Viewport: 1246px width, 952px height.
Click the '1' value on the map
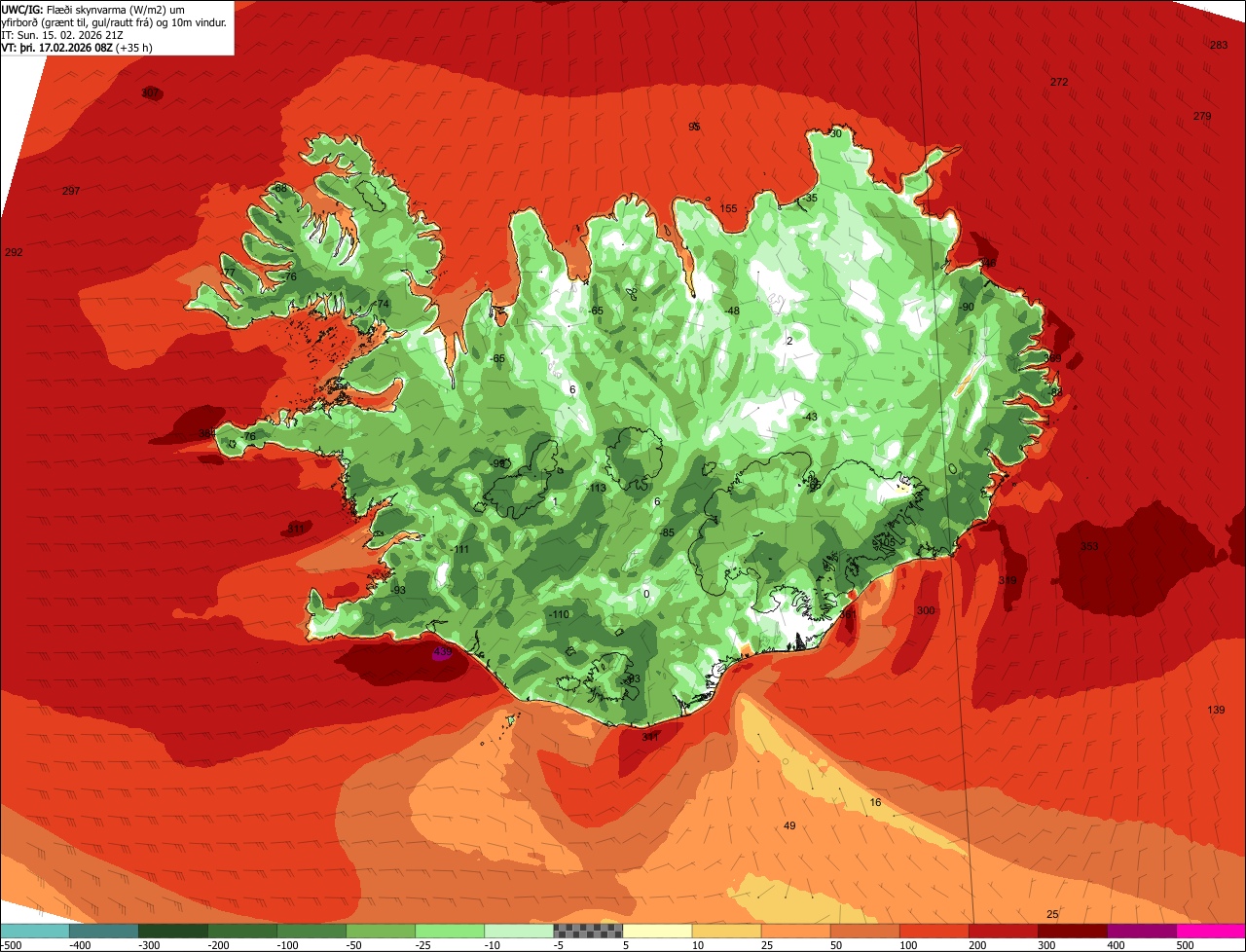pyautogui.click(x=554, y=501)
